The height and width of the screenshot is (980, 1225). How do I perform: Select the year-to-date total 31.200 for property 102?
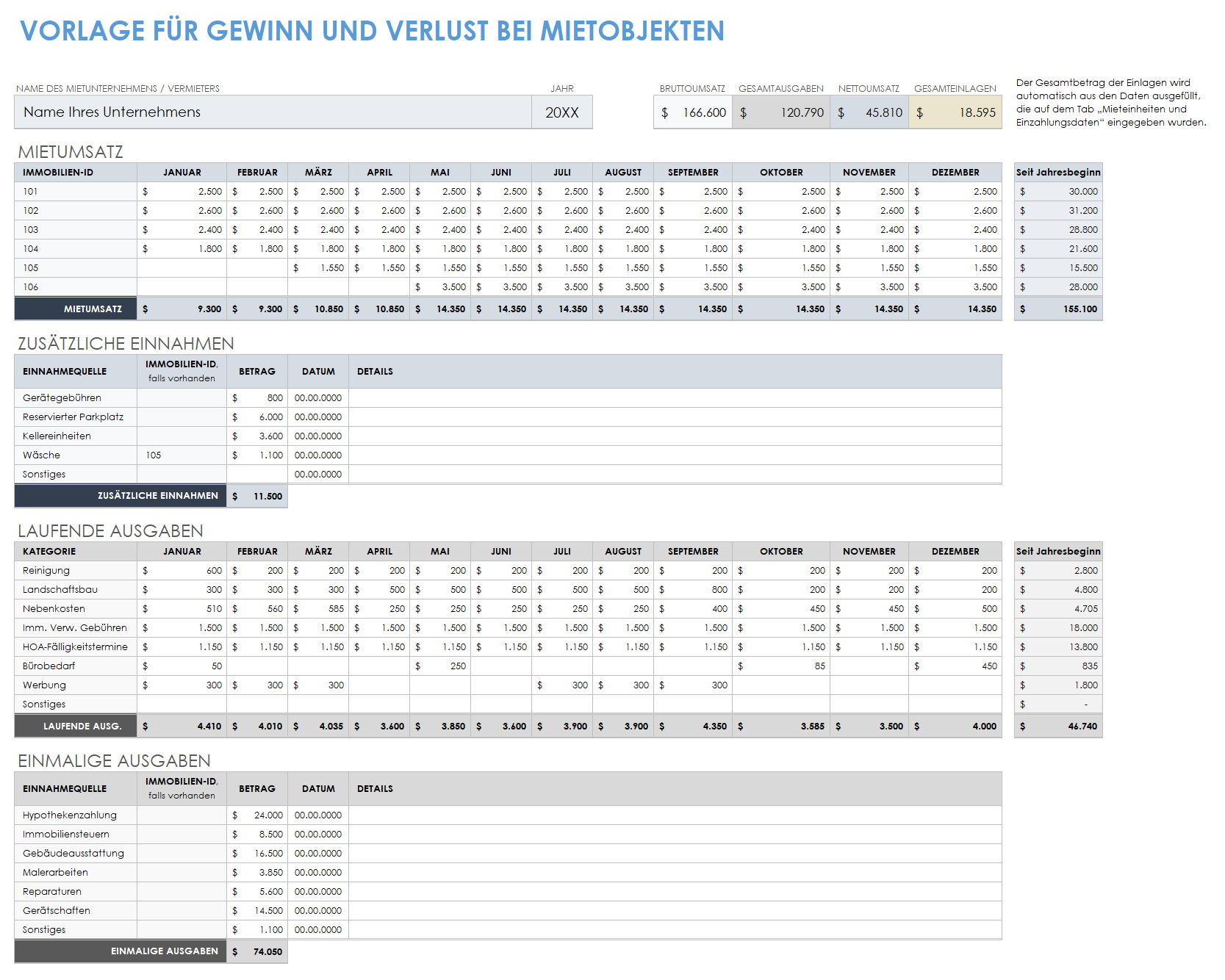[x=1058, y=211]
